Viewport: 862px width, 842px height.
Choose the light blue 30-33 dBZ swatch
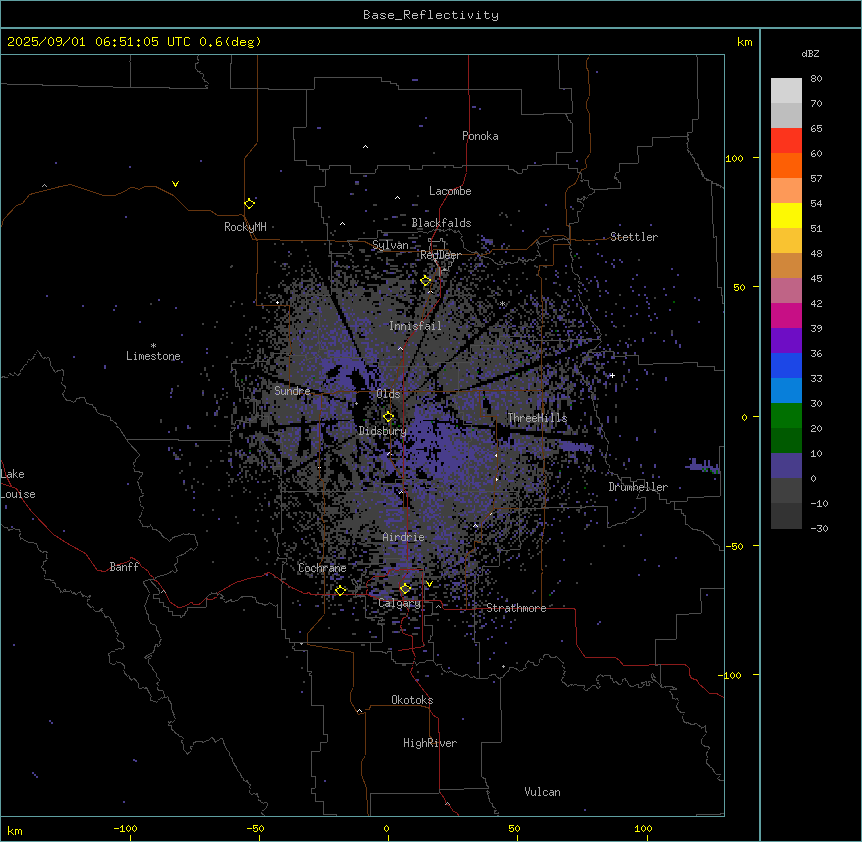[x=786, y=391]
